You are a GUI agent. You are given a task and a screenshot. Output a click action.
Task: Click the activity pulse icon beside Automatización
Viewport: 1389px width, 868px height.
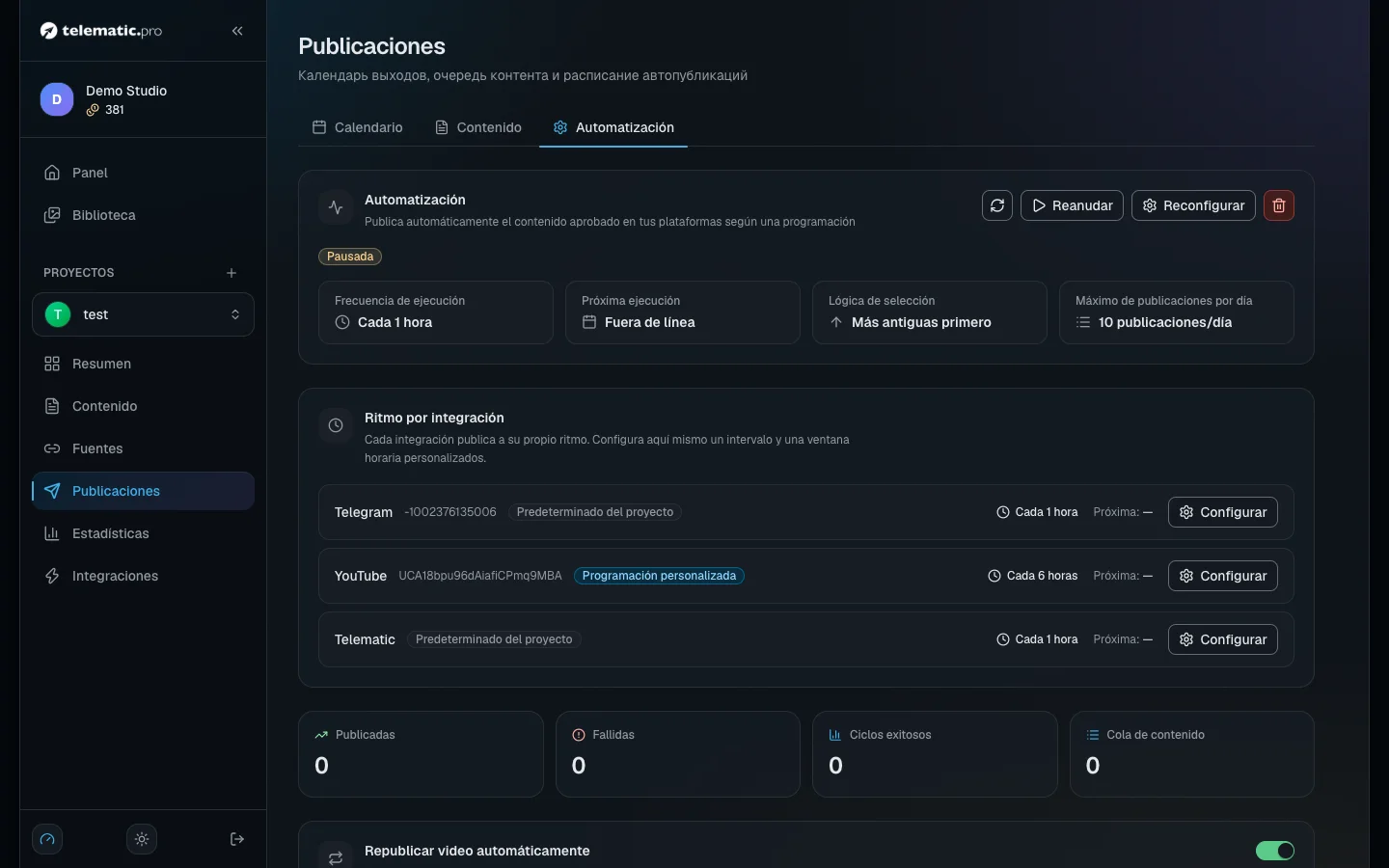(336, 207)
